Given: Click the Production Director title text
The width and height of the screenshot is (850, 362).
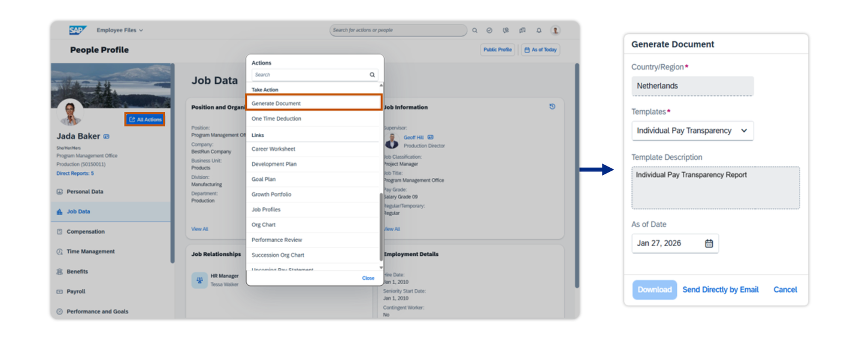Looking at the screenshot, I should 424,146.
